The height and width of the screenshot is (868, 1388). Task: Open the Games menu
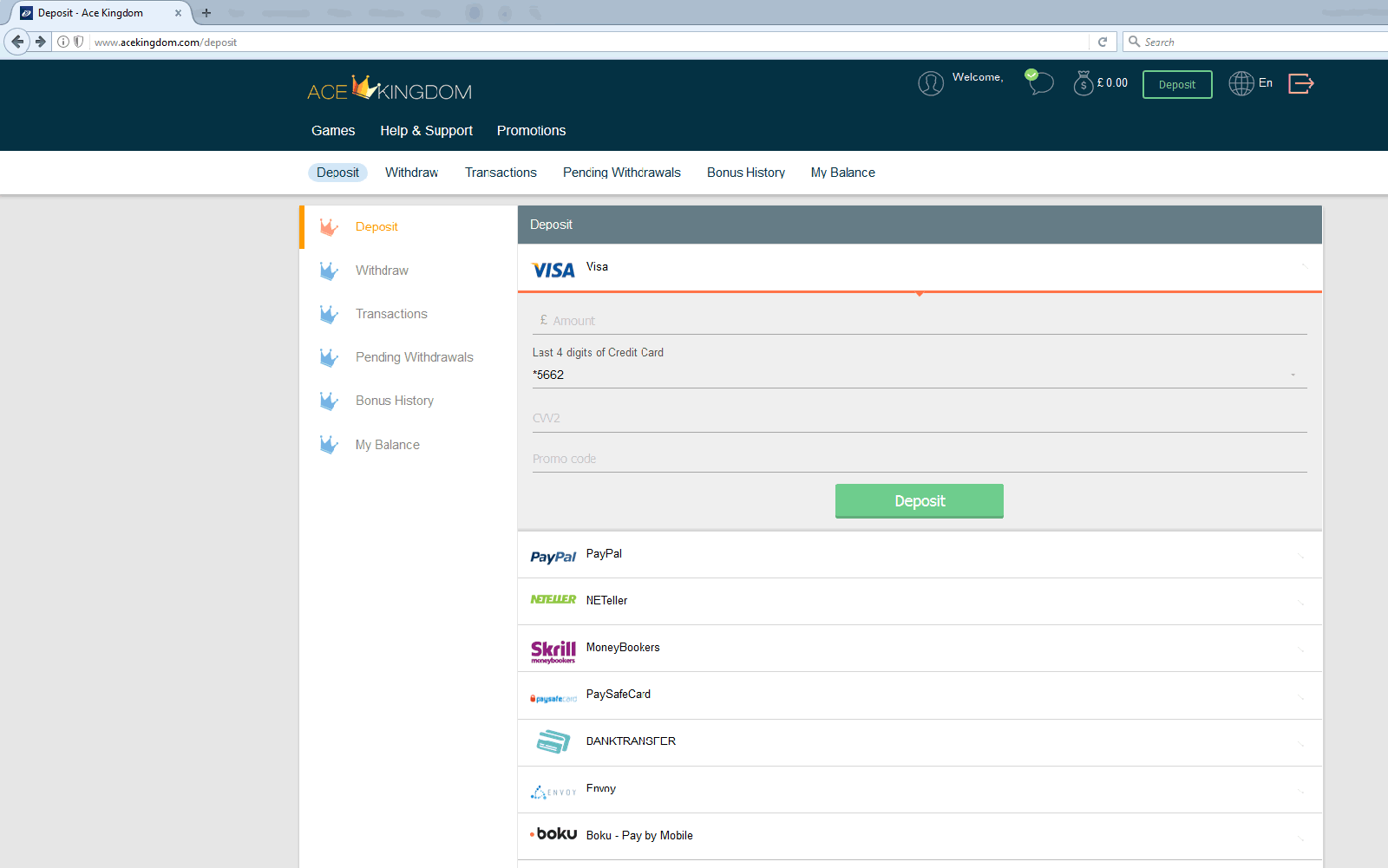[x=333, y=131]
